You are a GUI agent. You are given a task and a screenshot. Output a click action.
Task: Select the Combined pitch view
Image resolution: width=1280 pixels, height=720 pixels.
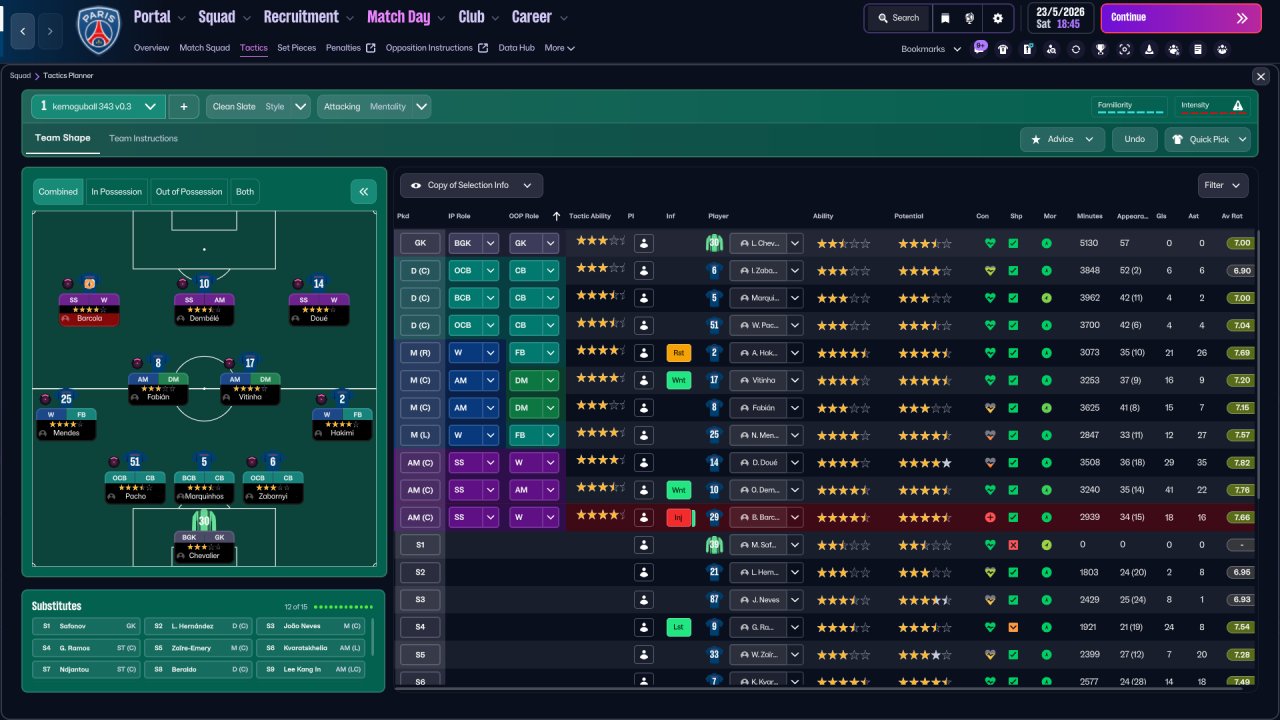click(x=58, y=192)
